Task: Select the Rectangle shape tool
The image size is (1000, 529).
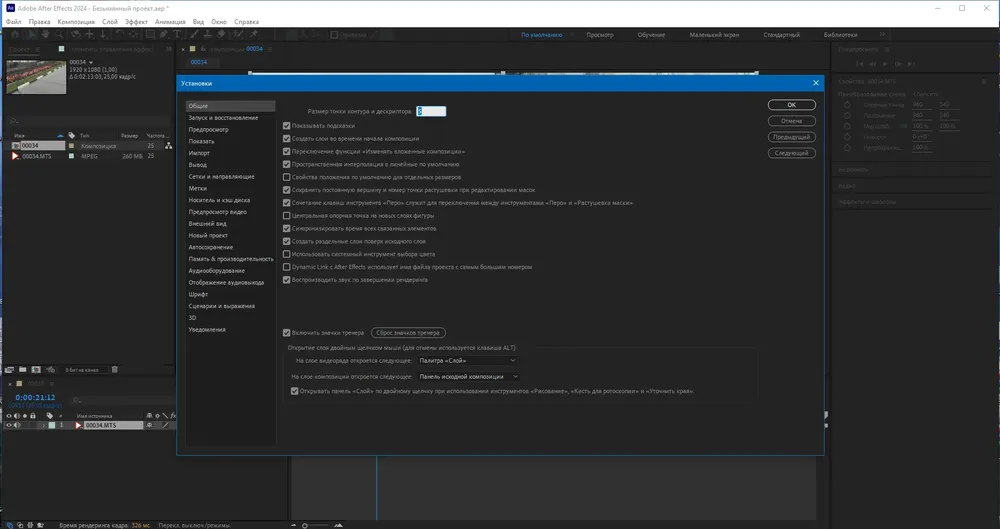Action: click(x=150, y=34)
